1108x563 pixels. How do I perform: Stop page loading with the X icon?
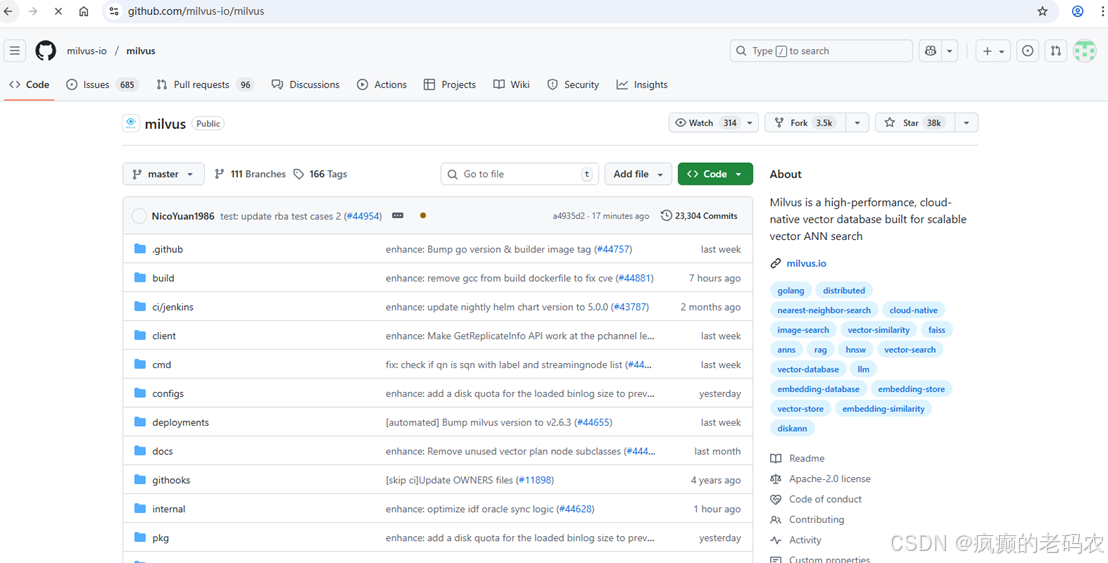[x=58, y=11]
